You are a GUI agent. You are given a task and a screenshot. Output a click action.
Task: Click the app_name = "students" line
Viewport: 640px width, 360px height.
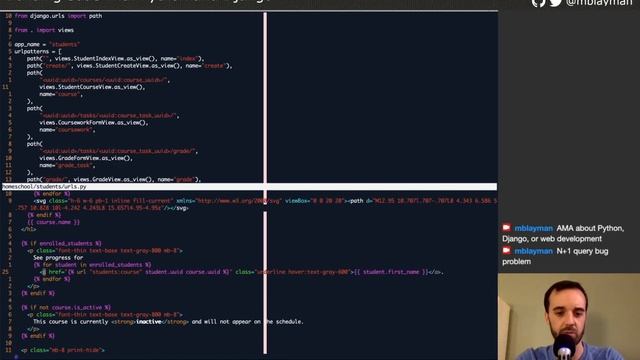(47, 44)
